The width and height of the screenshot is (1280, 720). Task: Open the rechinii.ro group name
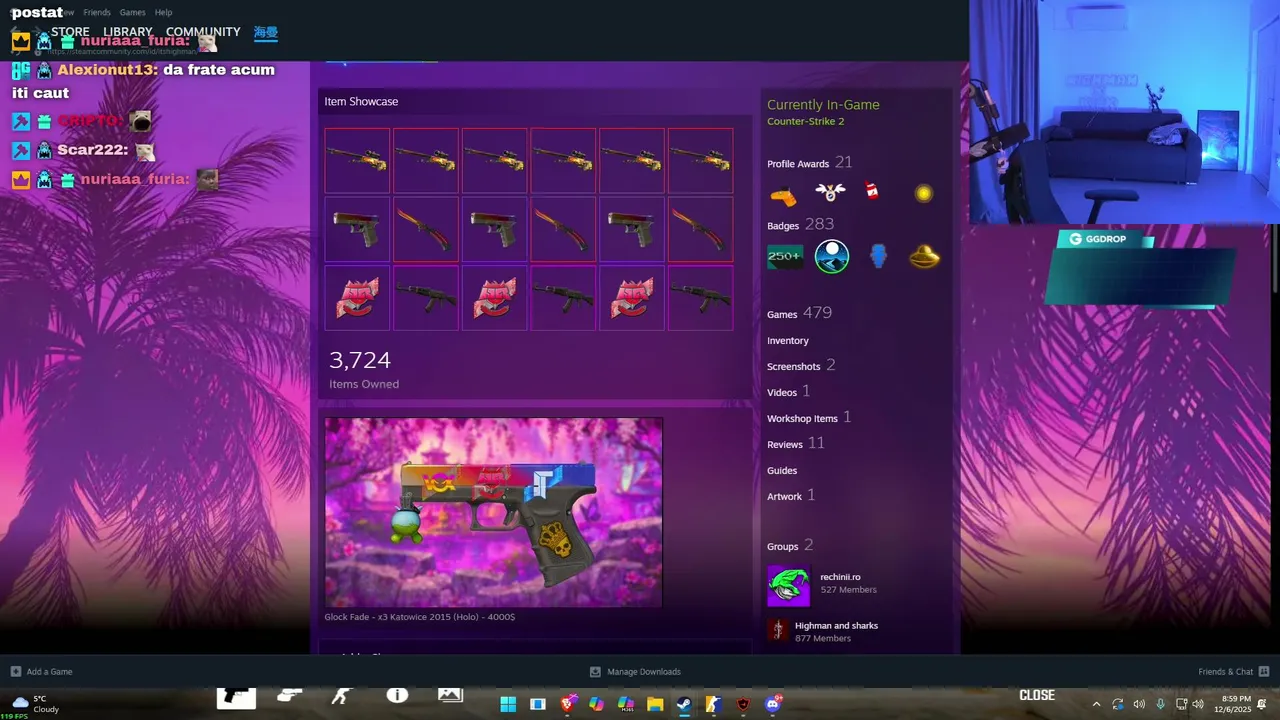[x=840, y=577]
